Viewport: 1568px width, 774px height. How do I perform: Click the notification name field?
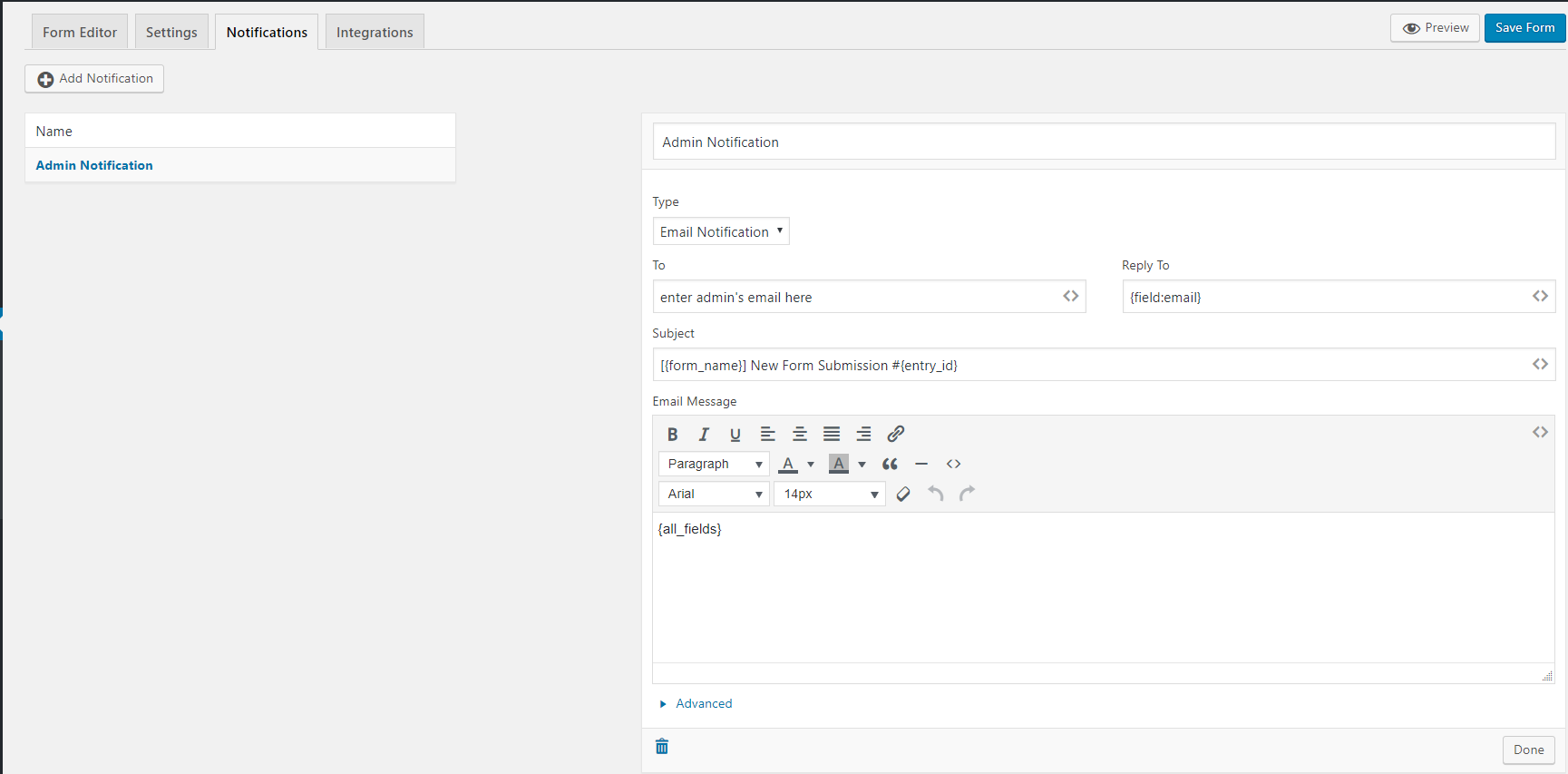pos(1104,142)
